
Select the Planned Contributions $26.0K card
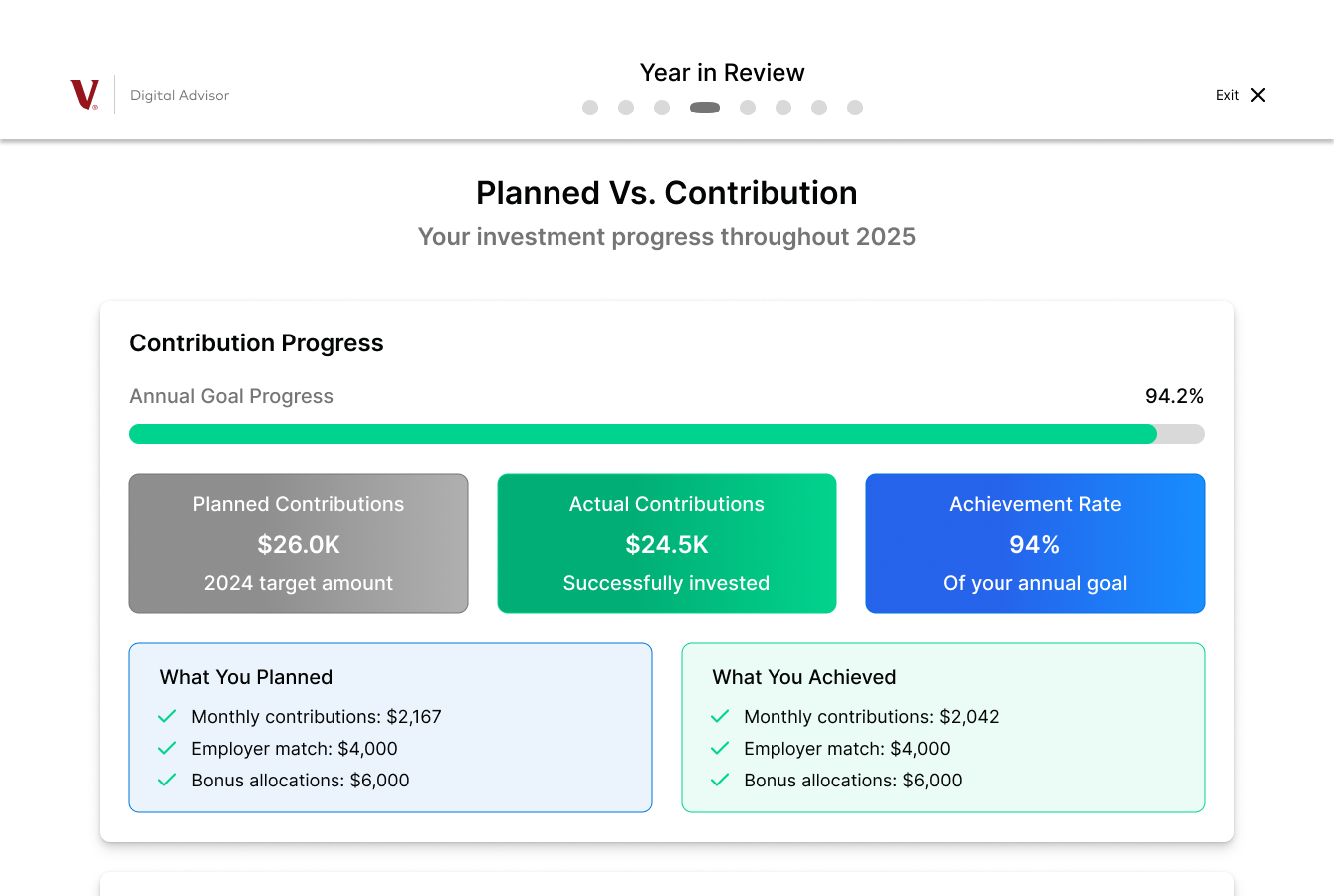(299, 544)
